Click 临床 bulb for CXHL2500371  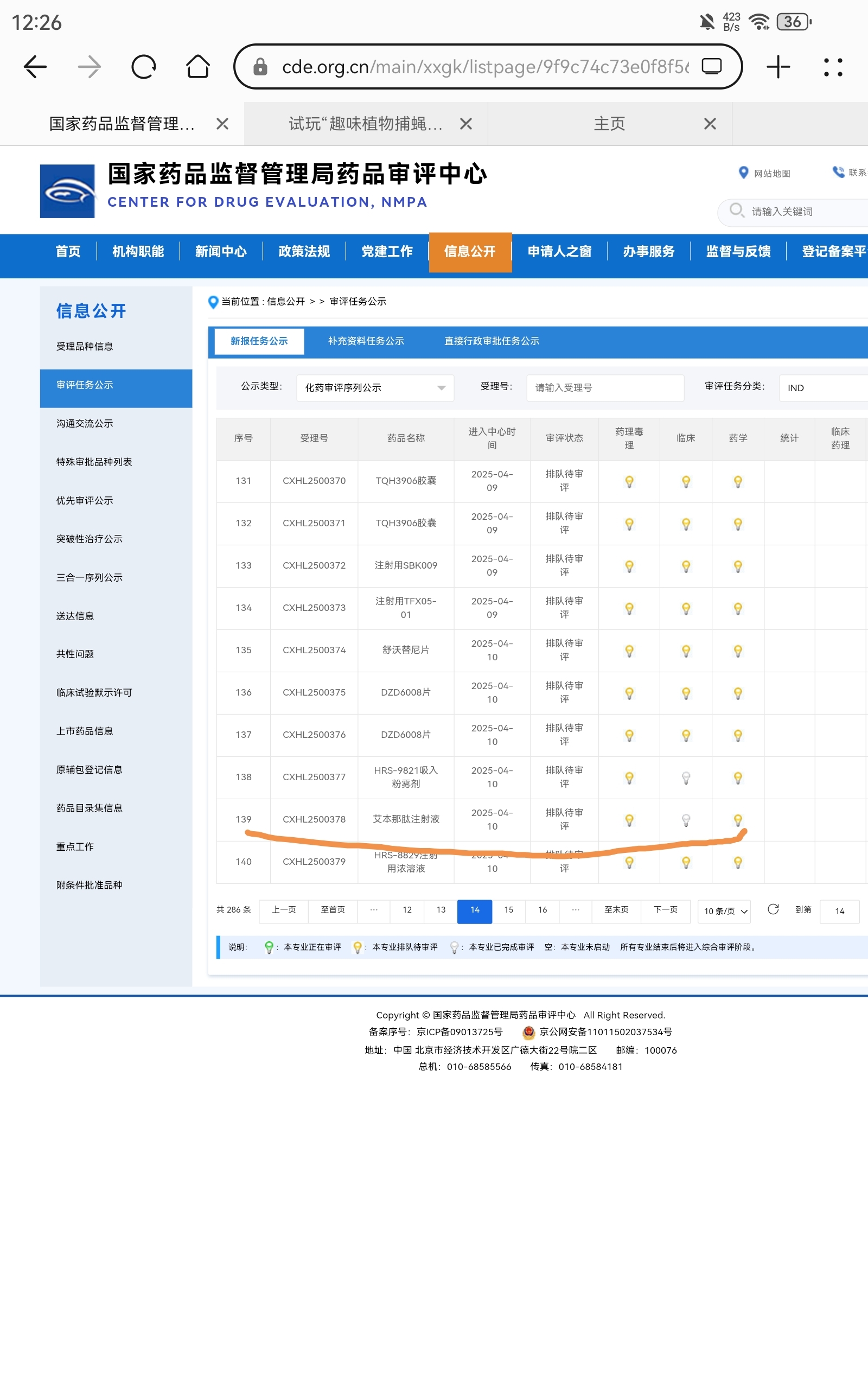[686, 524]
